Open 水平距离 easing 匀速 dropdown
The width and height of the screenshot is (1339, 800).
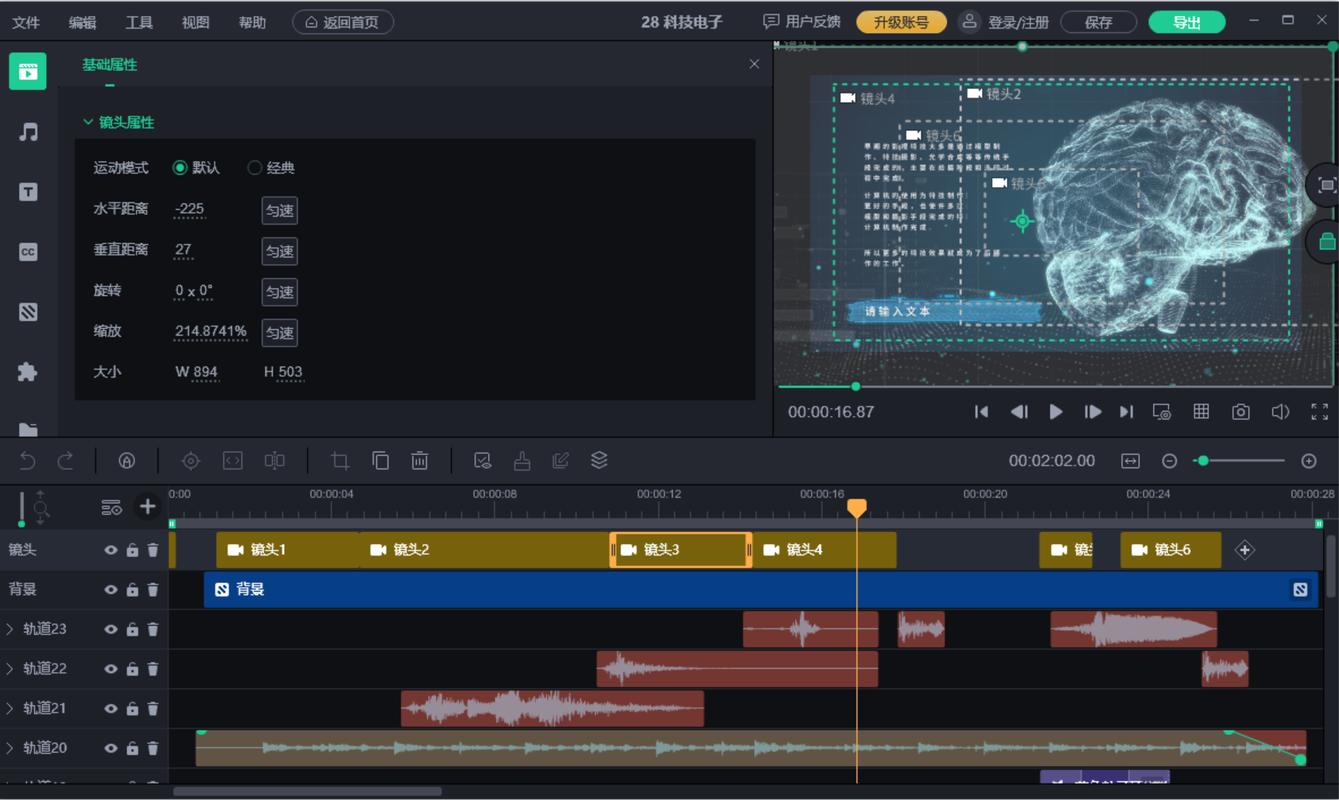pos(280,211)
